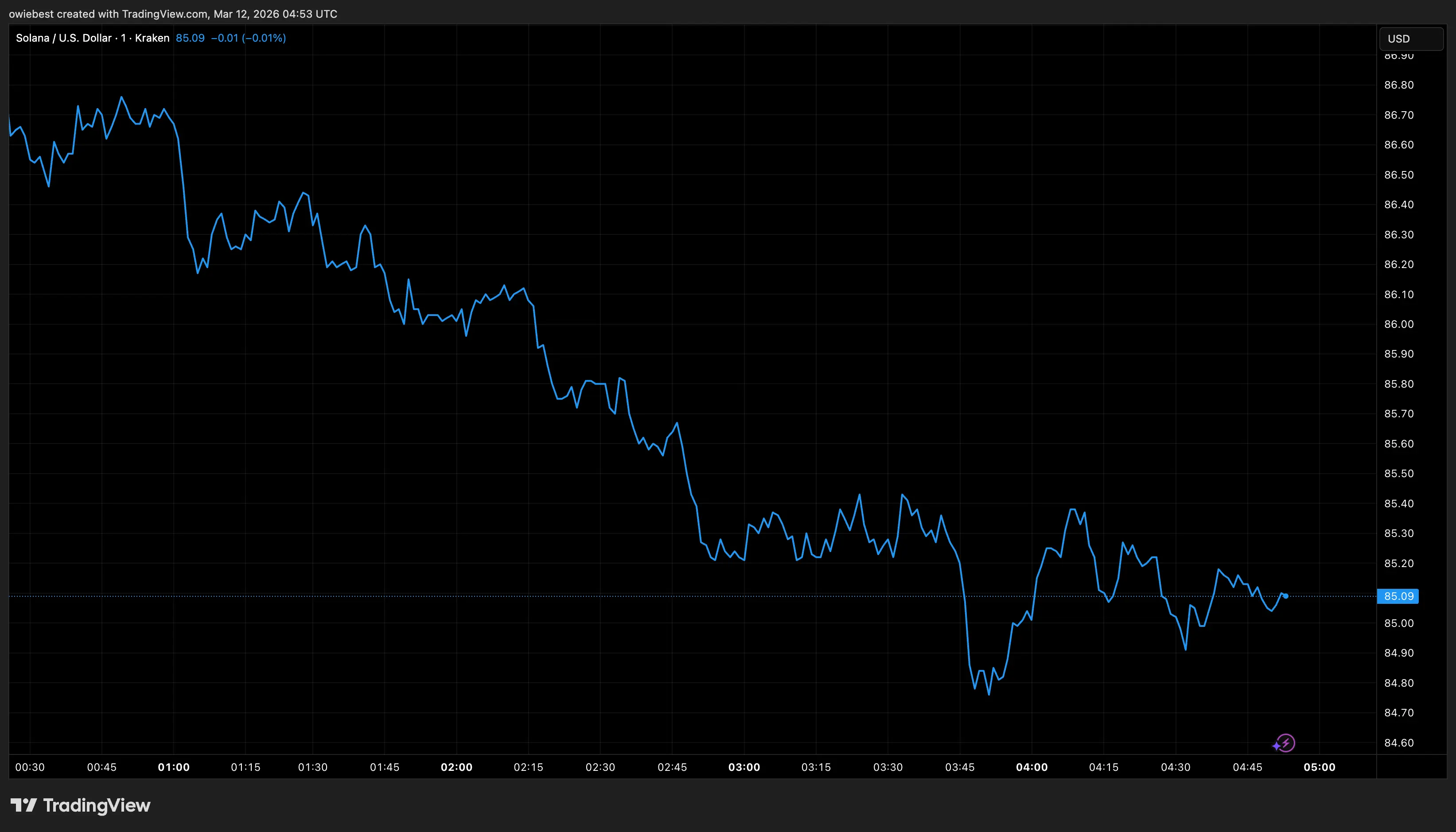1456x832 pixels.
Task: Click the Solana / U.S. Dollar symbol title
Action: tap(63, 38)
